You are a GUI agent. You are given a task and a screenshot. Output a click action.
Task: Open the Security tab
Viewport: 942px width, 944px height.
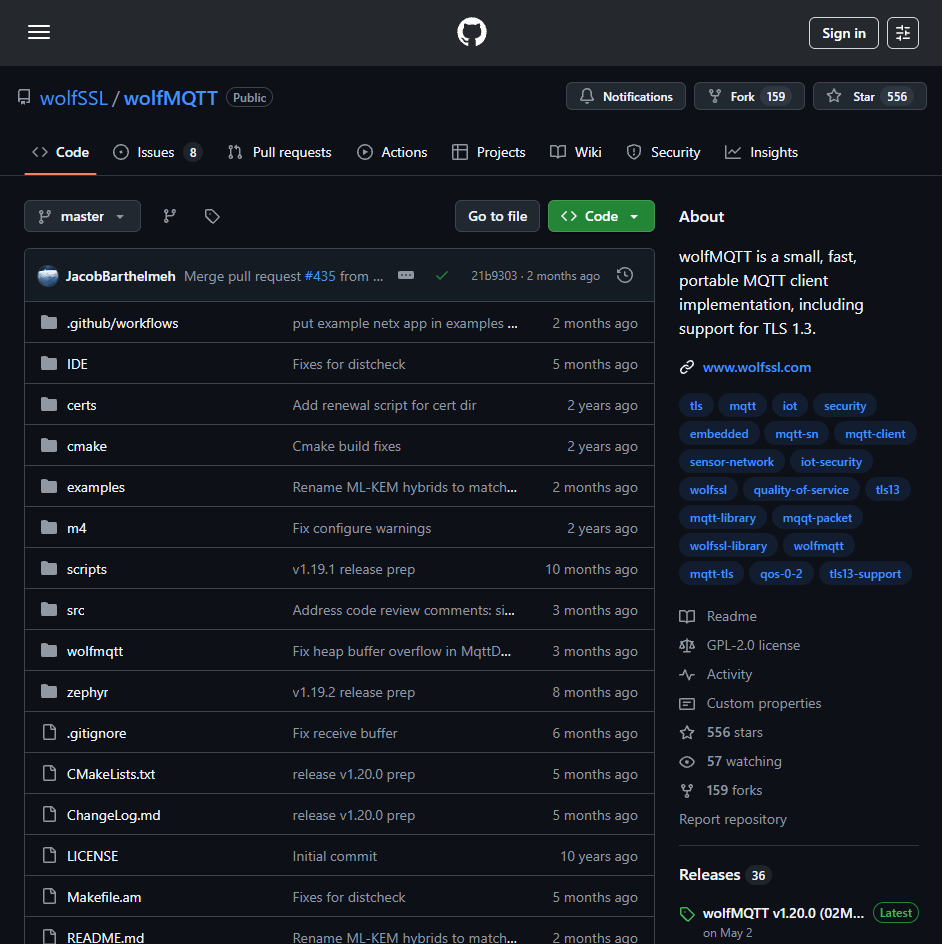[x=663, y=152]
